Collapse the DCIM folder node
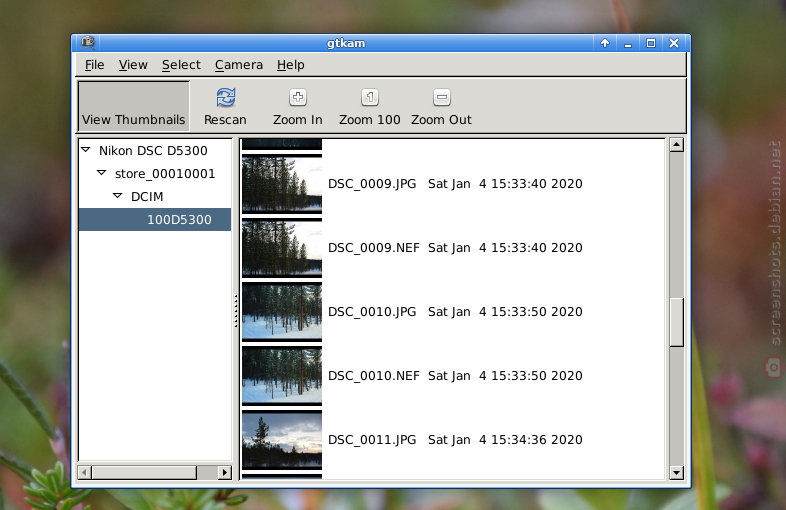The width and height of the screenshot is (786, 510). pos(118,196)
